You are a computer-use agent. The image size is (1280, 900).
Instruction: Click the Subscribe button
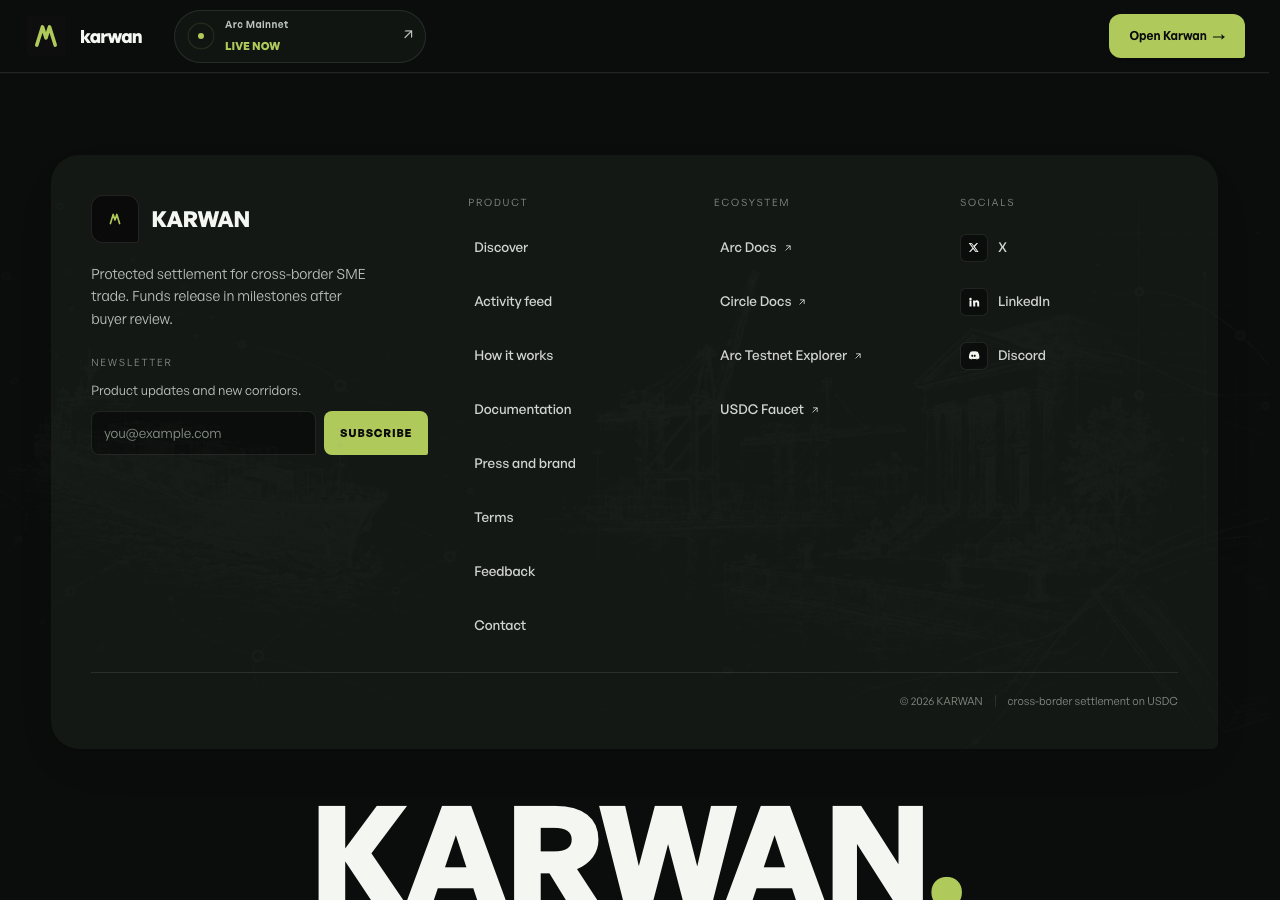coord(376,433)
